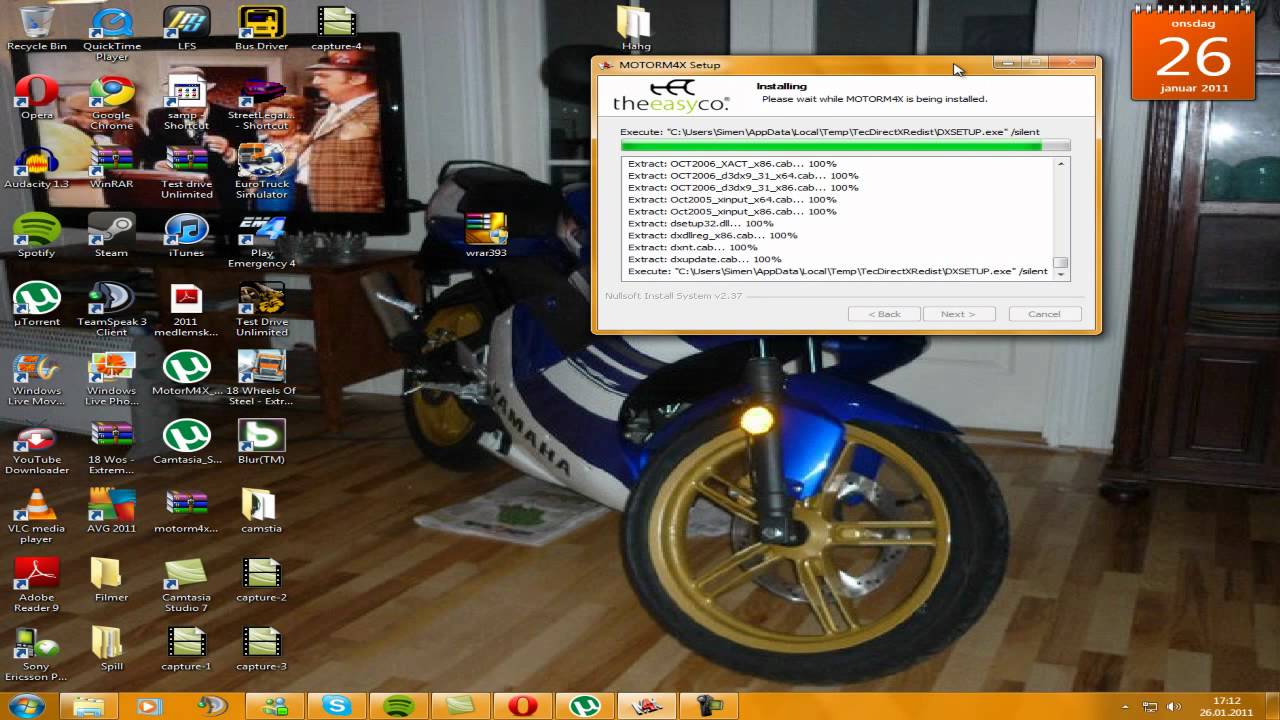Launch Google Chrome desktop shortcut
This screenshot has height=720, width=1280.
[112, 102]
